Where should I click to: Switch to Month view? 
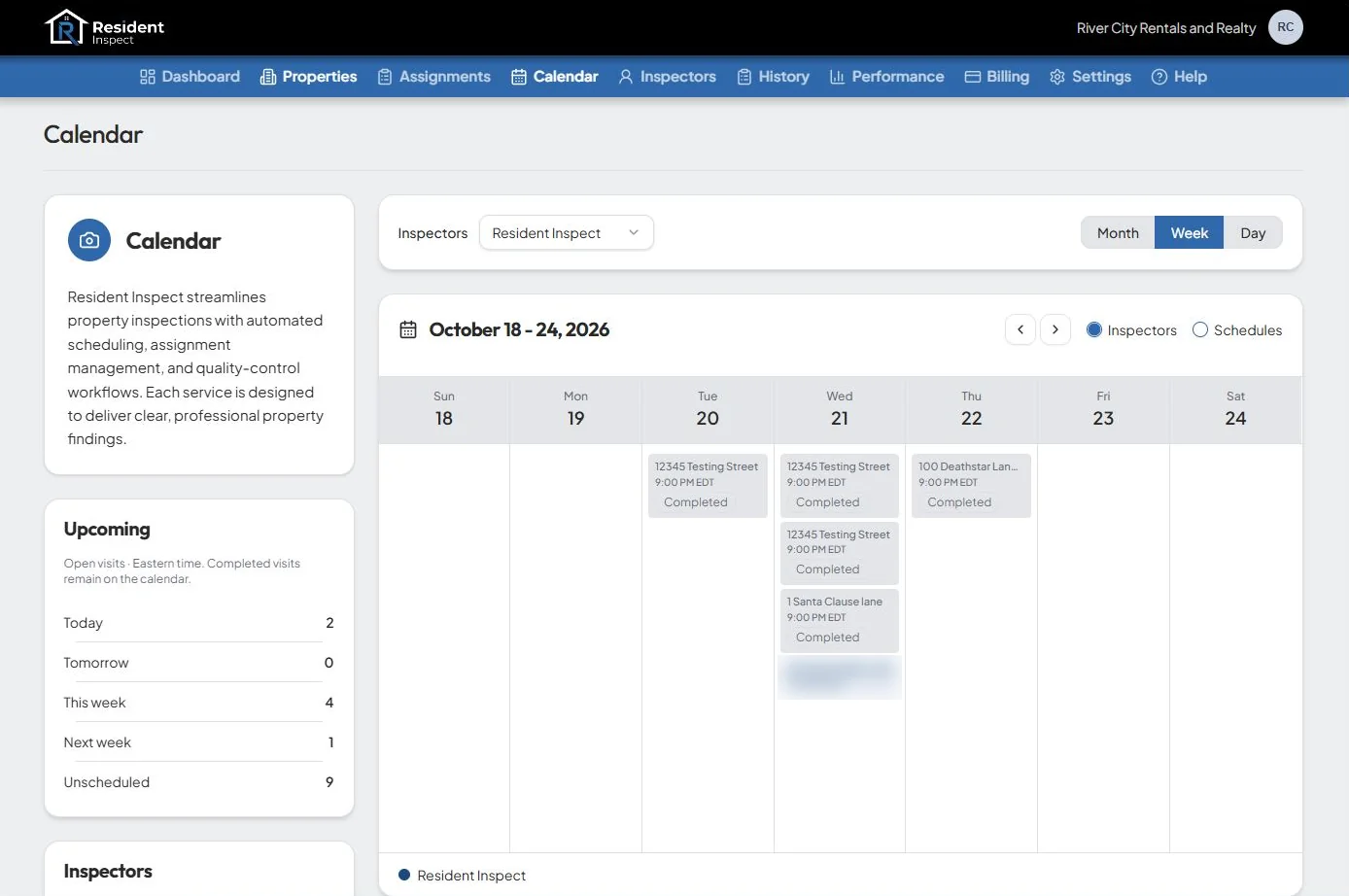[1118, 232]
